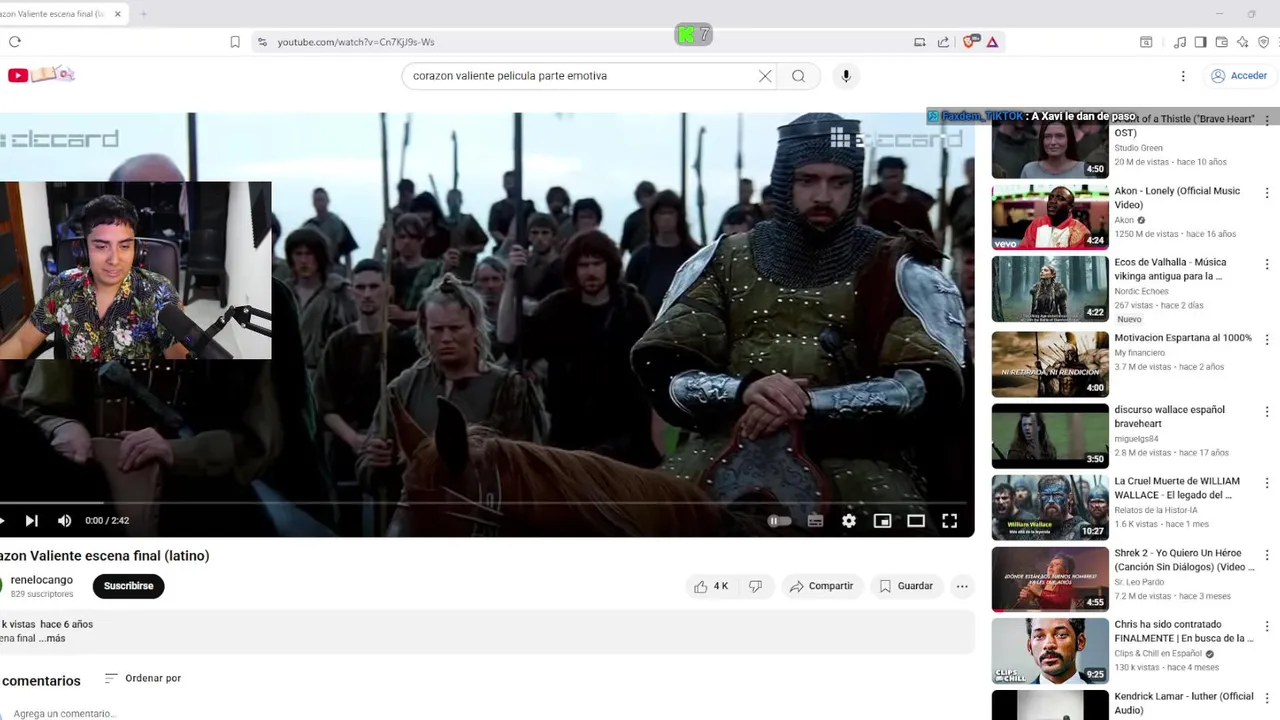
Task: Open site settings icon left of the URL
Action: pos(262,42)
